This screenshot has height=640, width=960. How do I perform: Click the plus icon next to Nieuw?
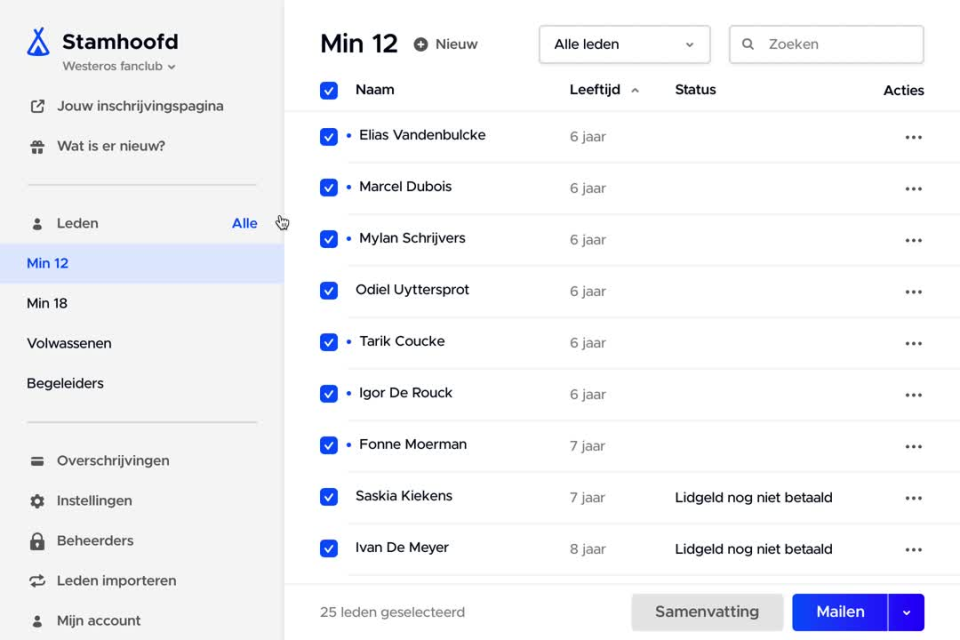pos(421,44)
